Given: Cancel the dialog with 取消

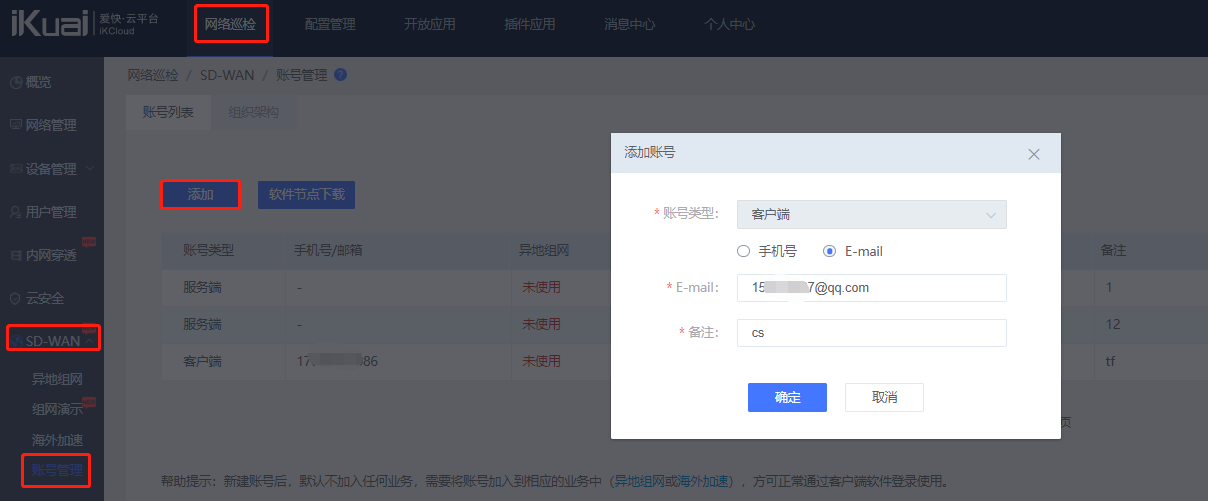Looking at the screenshot, I should (884, 397).
